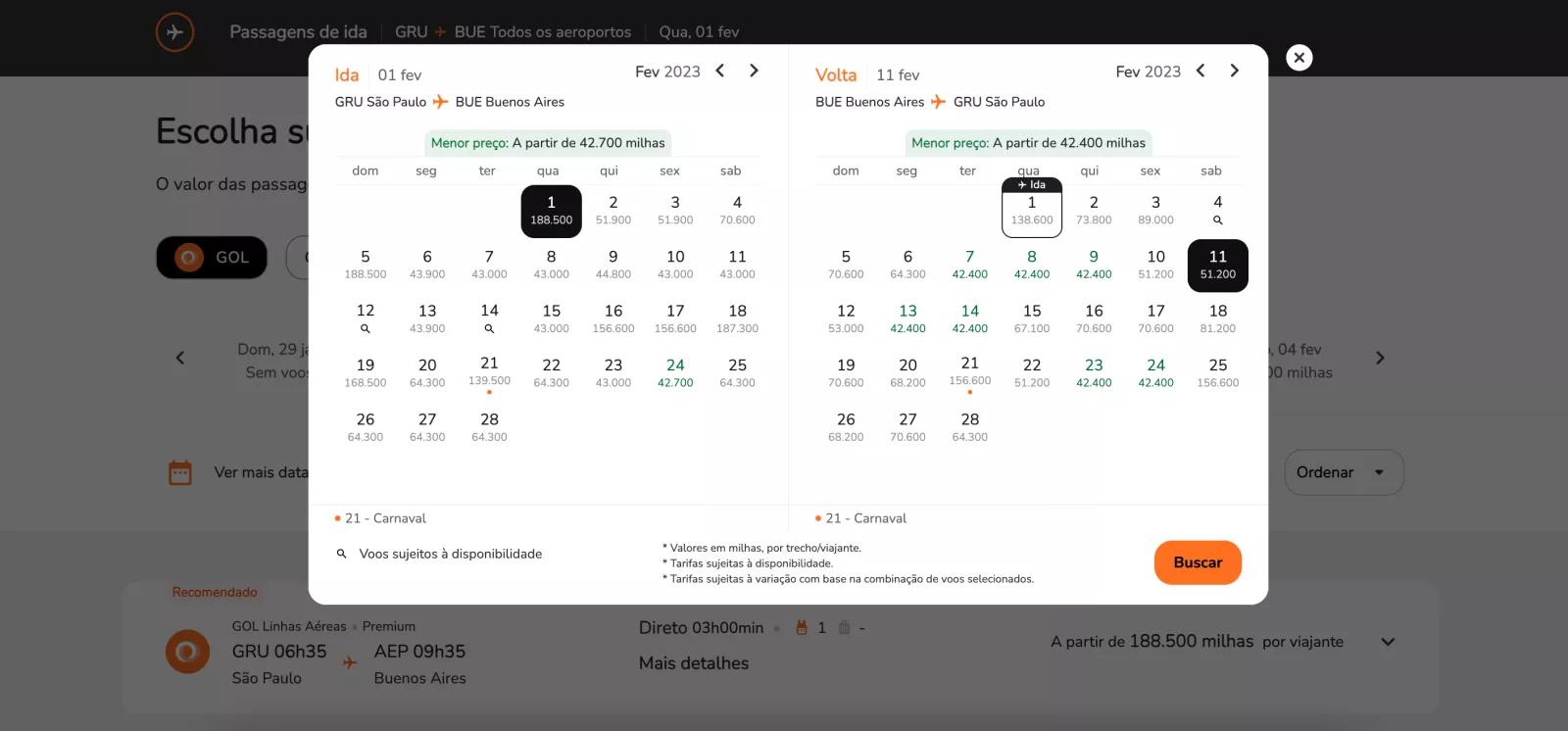Select Ida date 24 with 42.700 miles

[675, 372]
